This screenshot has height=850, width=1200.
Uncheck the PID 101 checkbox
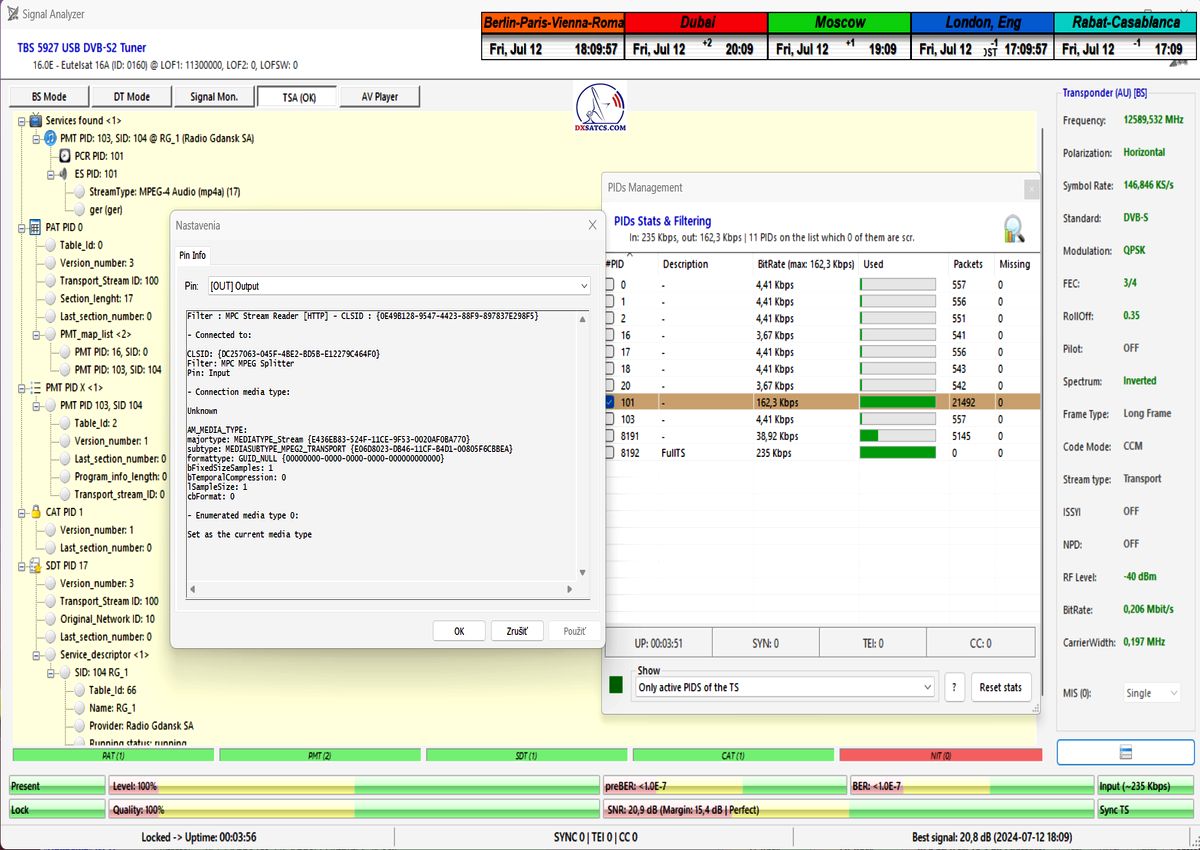(610, 402)
